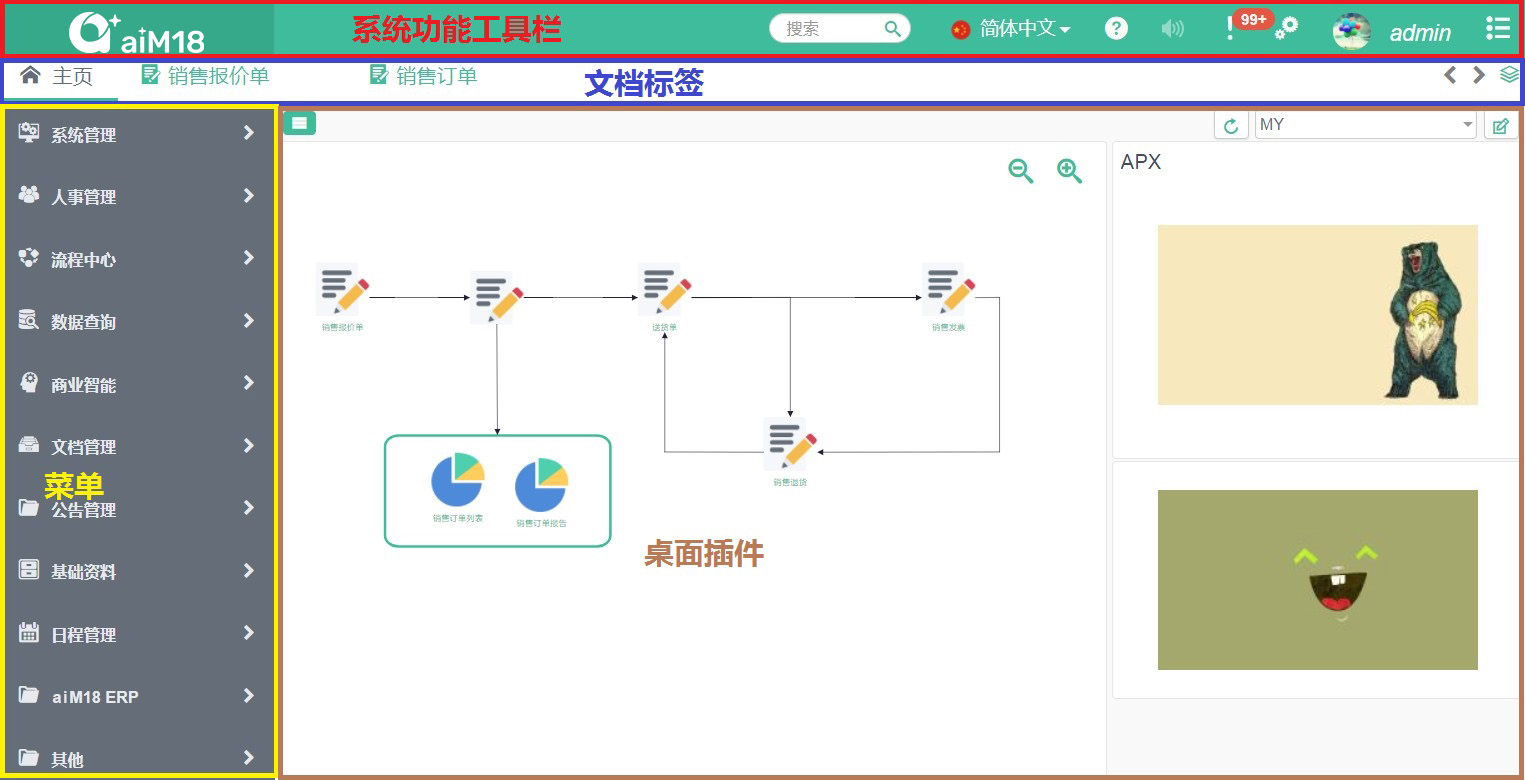1525x780 pixels.
Task: Click the admin user avatar
Action: click(x=1351, y=31)
